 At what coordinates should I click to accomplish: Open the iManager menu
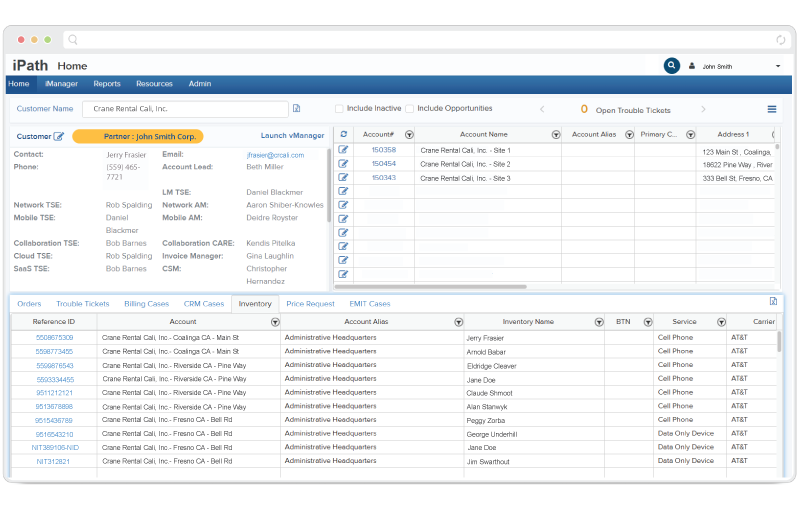61,84
